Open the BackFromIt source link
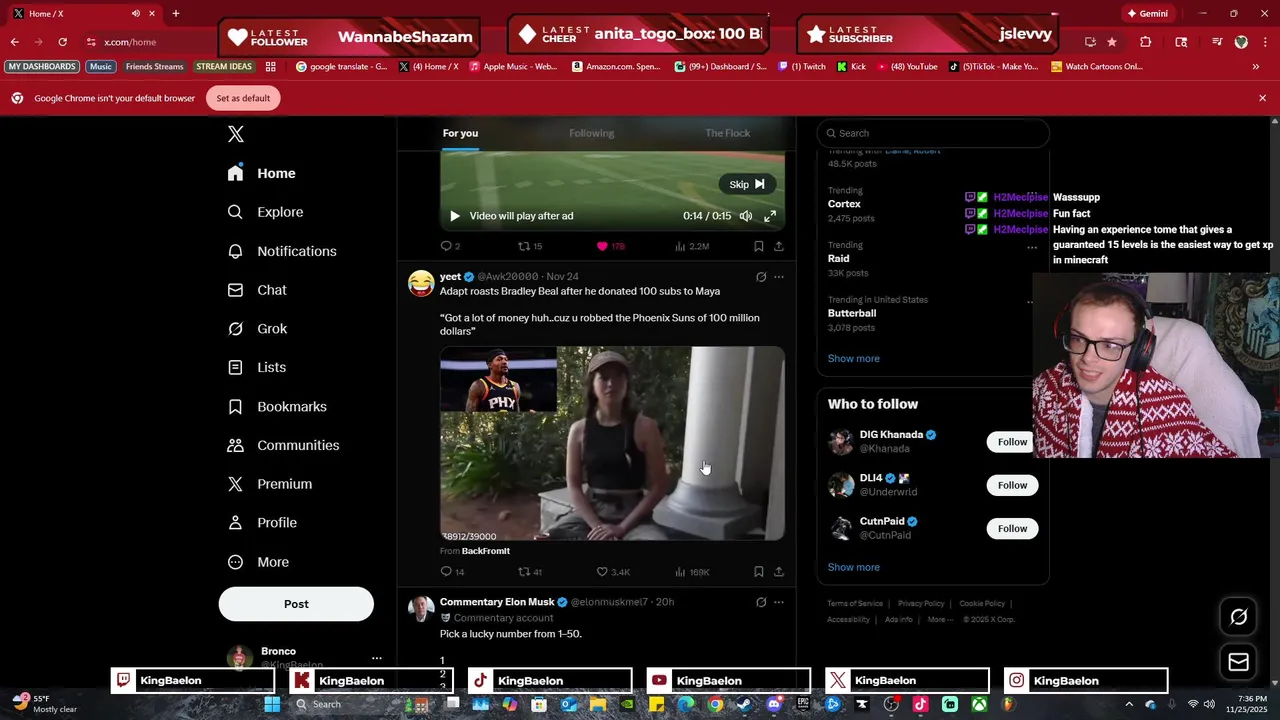 486,551
